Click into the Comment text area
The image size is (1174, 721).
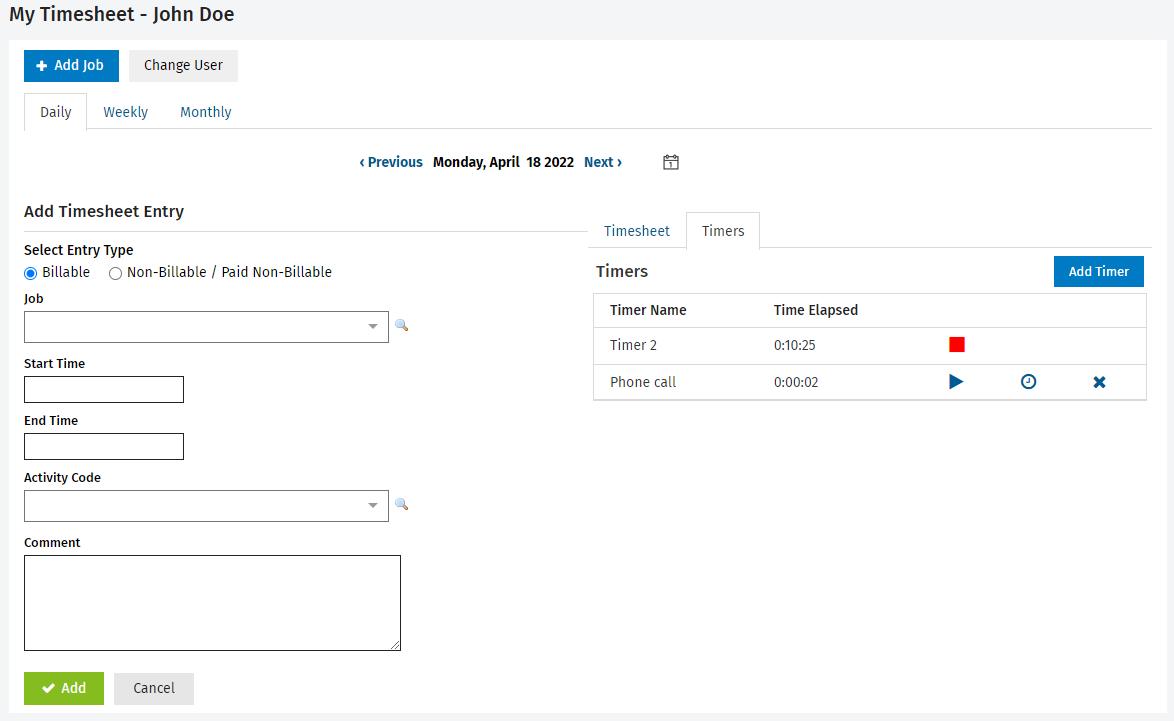point(213,603)
